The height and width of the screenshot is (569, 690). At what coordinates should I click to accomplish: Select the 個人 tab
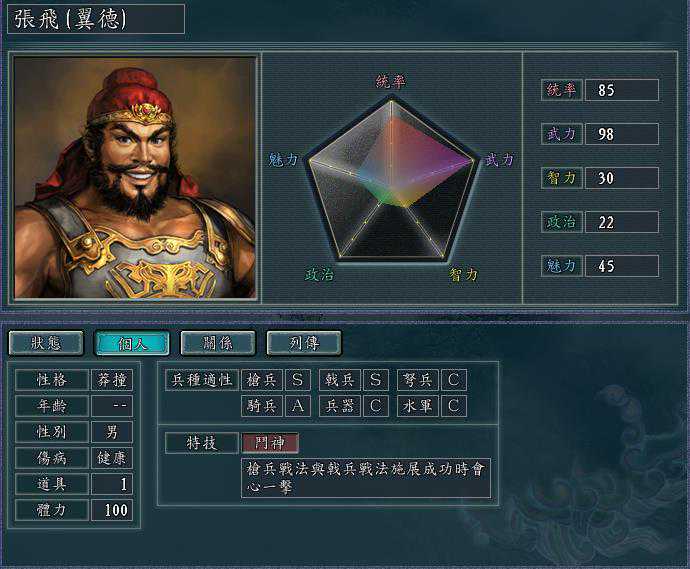tap(132, 343)
